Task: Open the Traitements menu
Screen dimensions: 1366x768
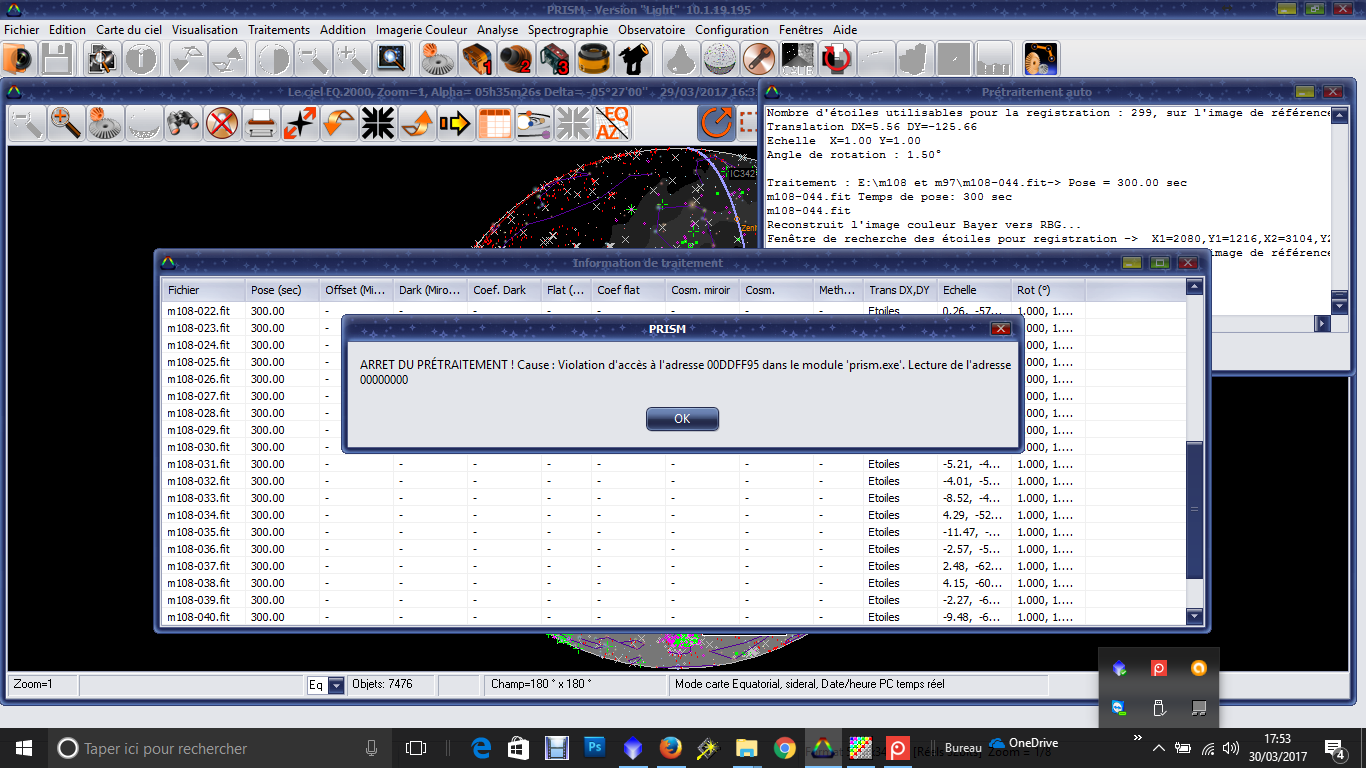Action: pyautogui.click(x=279, y=30)
